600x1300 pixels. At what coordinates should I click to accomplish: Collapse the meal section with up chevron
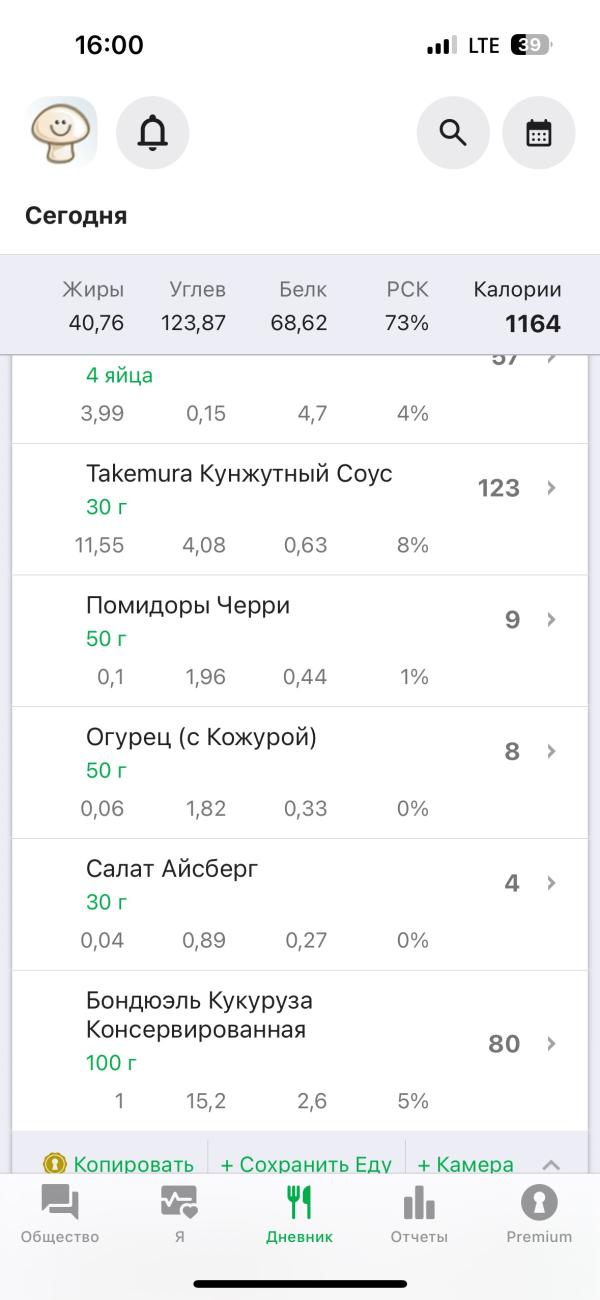pos(551,1164)
